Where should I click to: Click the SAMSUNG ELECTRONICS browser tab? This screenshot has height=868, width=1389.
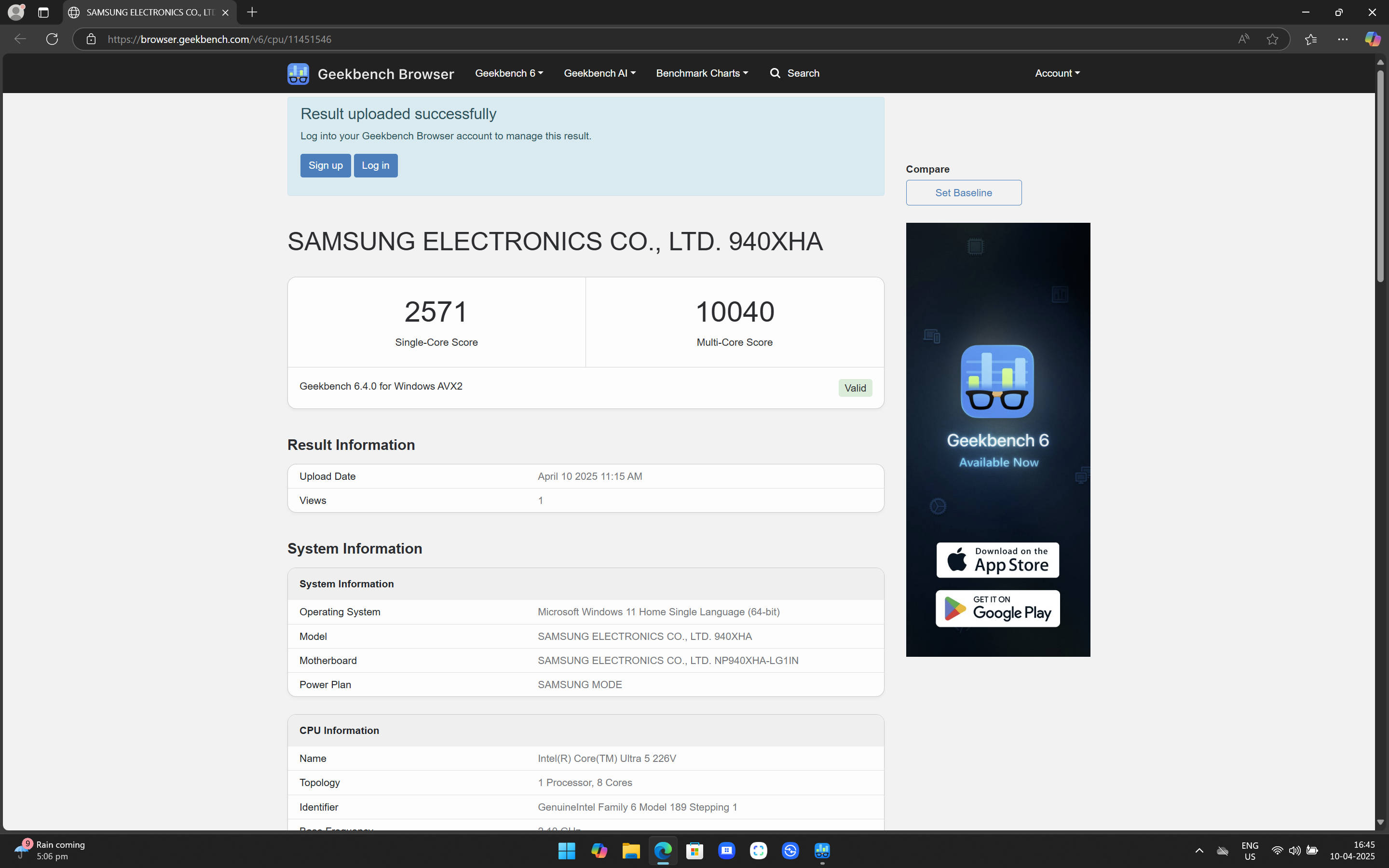pyautogui.click(x=150, y=12)
